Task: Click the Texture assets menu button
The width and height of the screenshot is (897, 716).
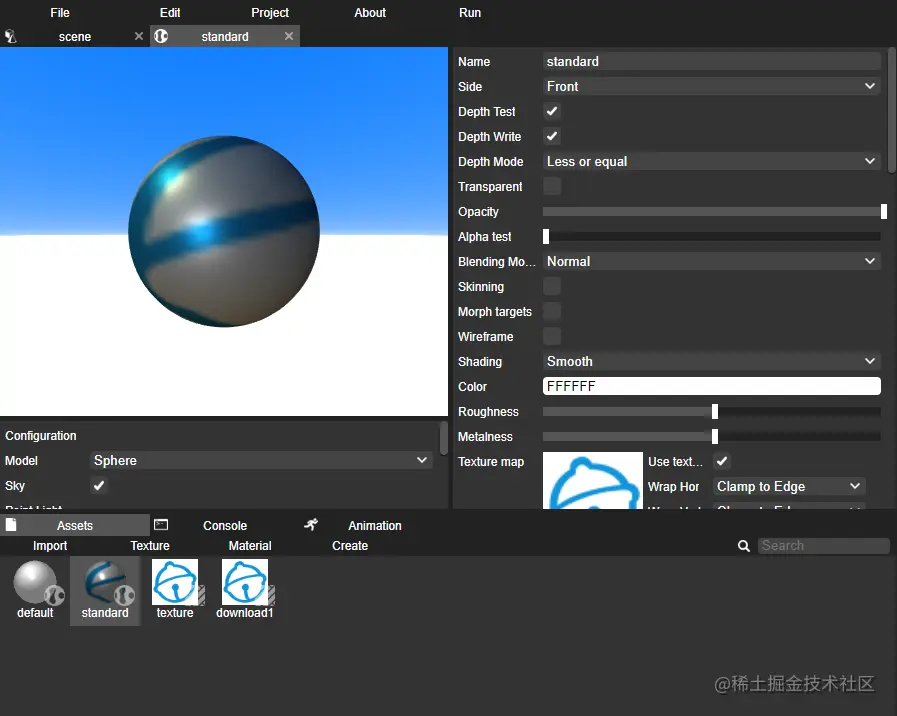Action: point(150,546)
